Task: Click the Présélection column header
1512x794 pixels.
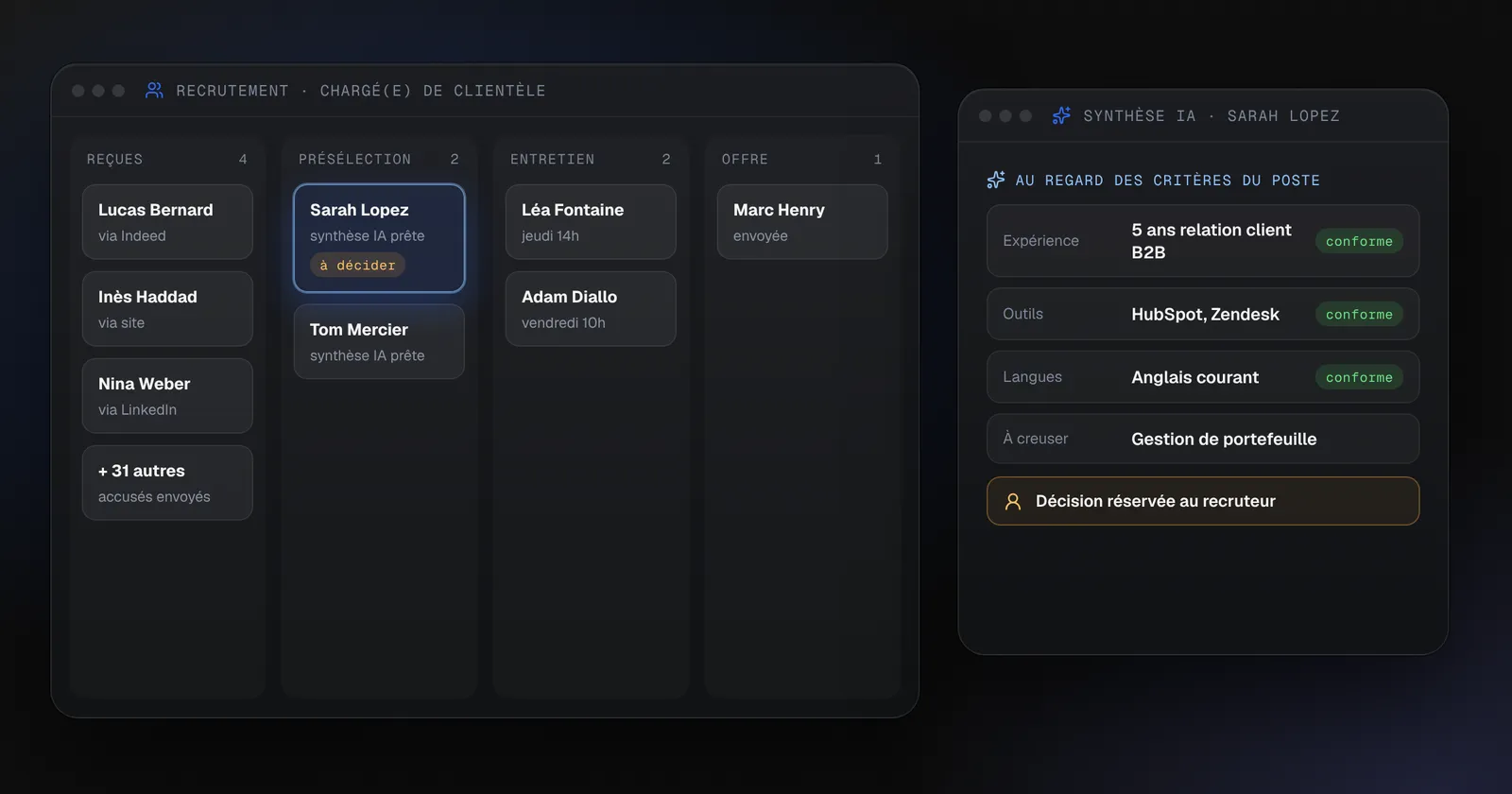Action: [355, 159]
